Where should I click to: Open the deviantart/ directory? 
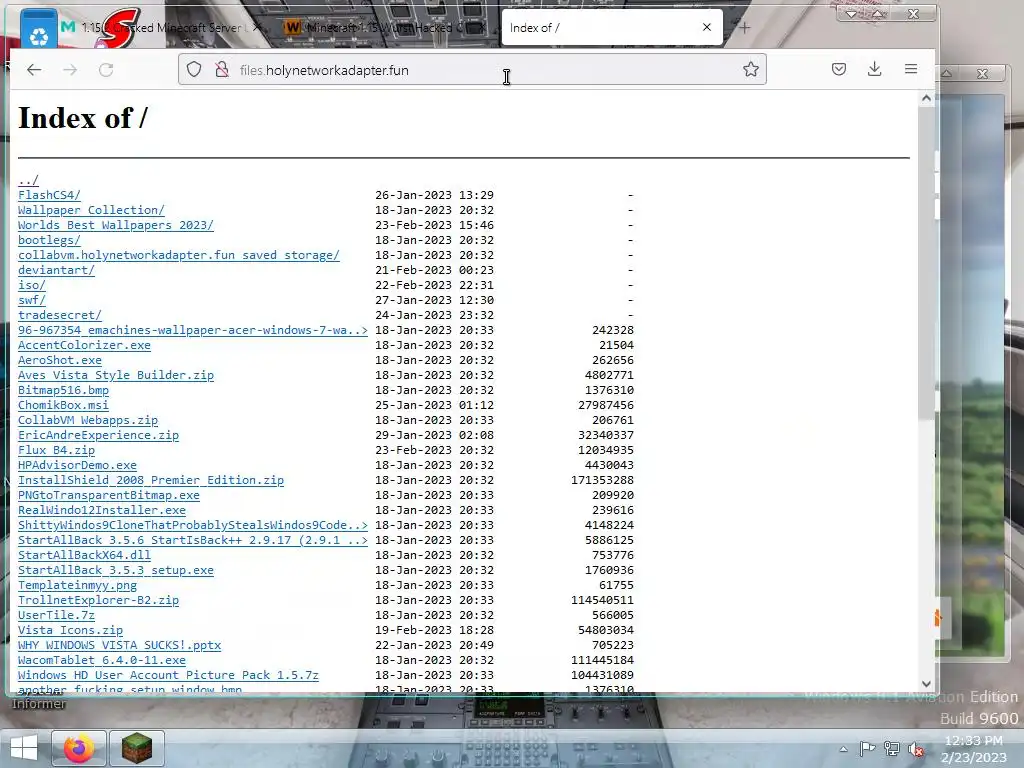click(56, 270)
